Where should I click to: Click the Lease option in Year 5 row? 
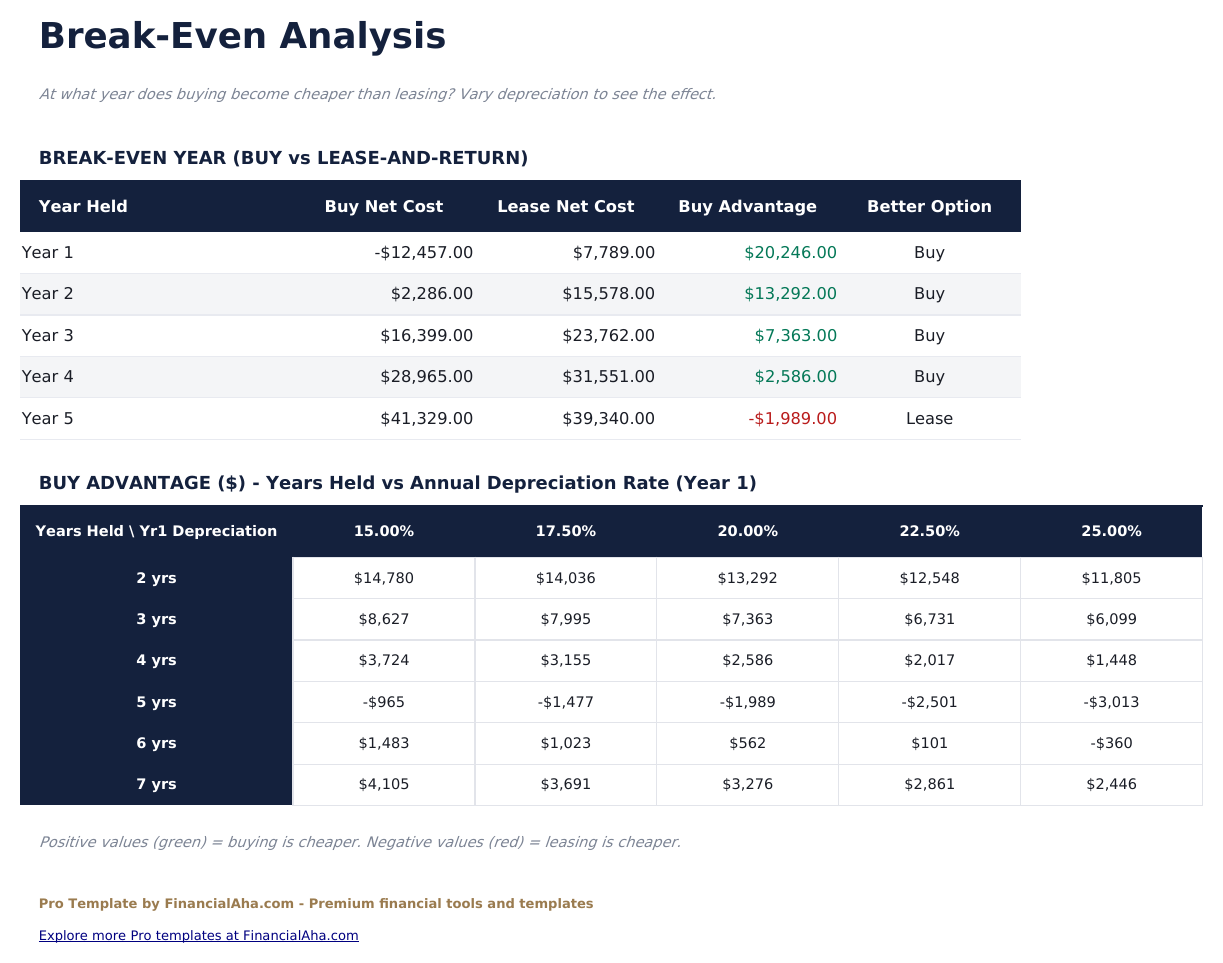click(x=929, y=418)
